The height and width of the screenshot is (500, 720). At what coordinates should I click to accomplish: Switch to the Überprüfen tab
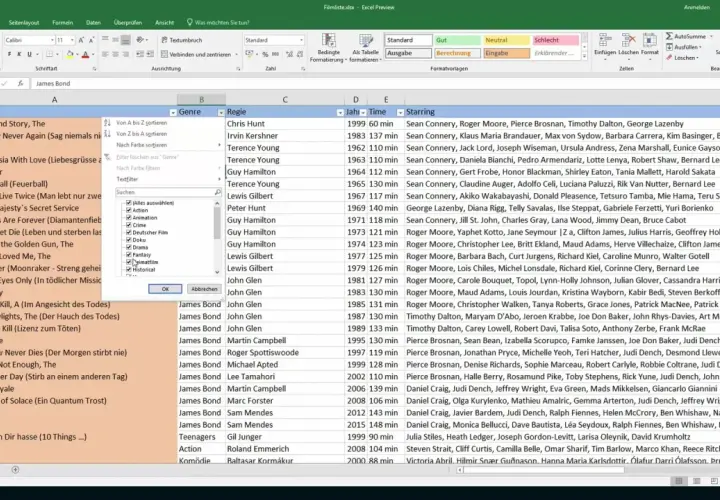point(128,22)
